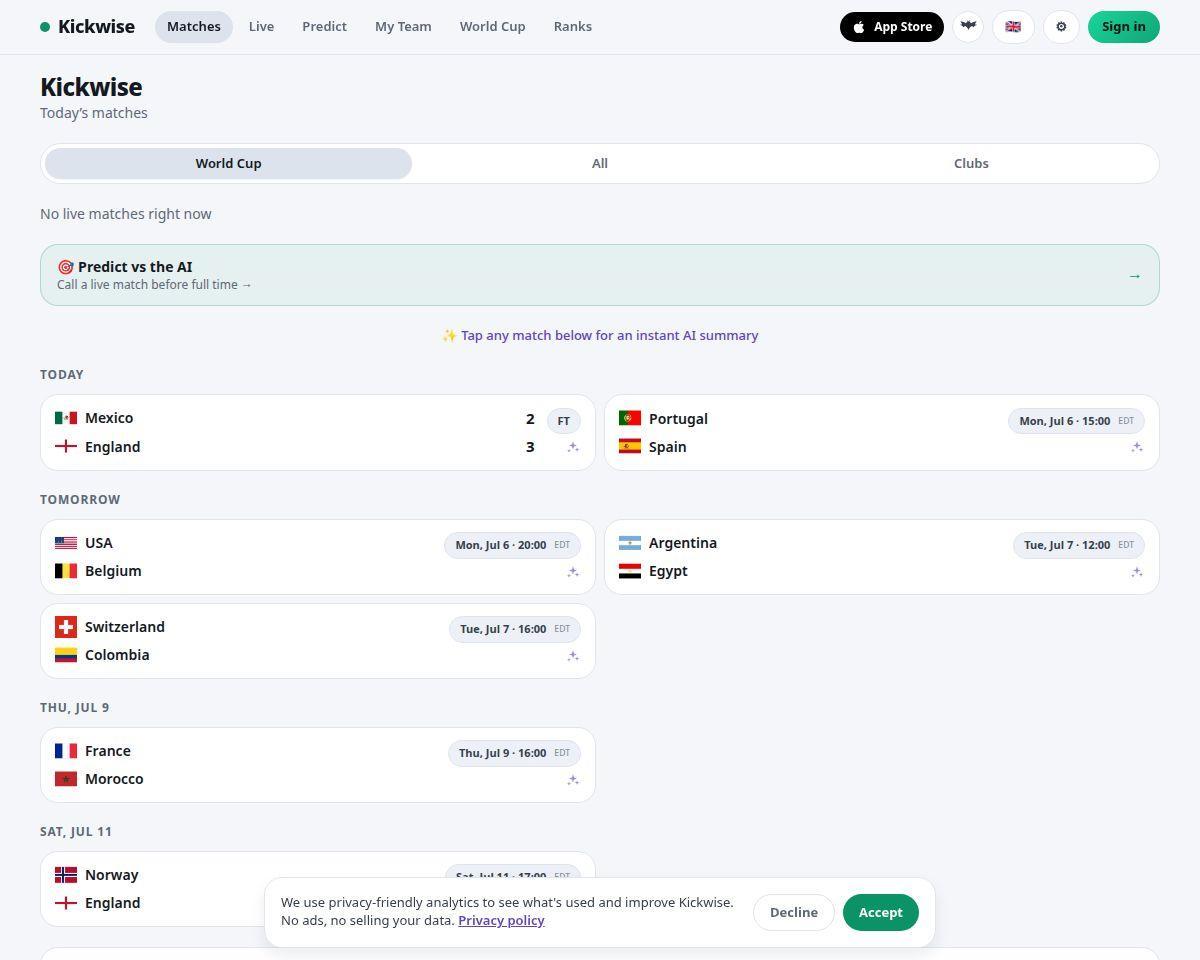Screen dimensions: 1200x960
Task: Click the Colombia flag icon
Action: pyautogui.click(x=66, y=655)
